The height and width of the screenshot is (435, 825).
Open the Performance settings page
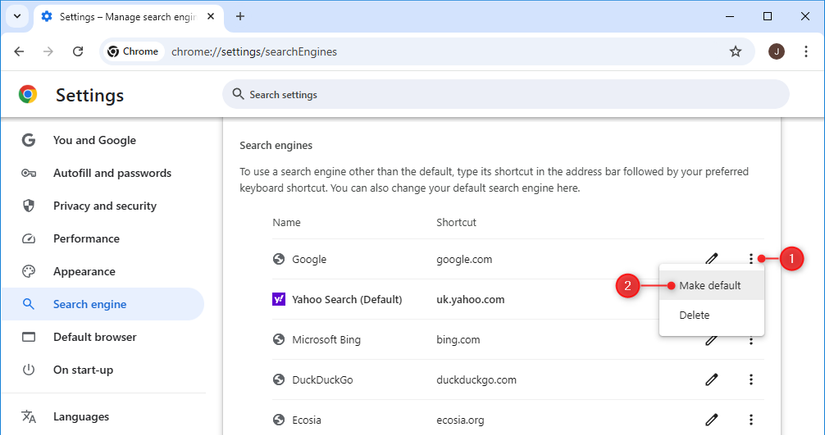[86, 239]
